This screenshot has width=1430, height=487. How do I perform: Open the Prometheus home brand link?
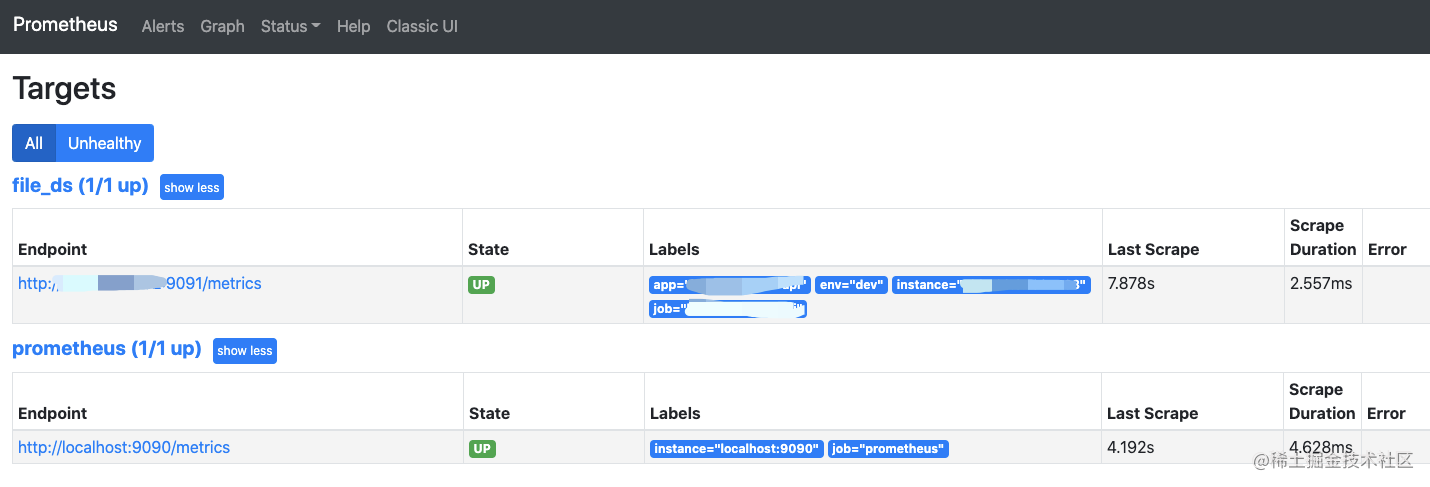(x=65, y=25)
